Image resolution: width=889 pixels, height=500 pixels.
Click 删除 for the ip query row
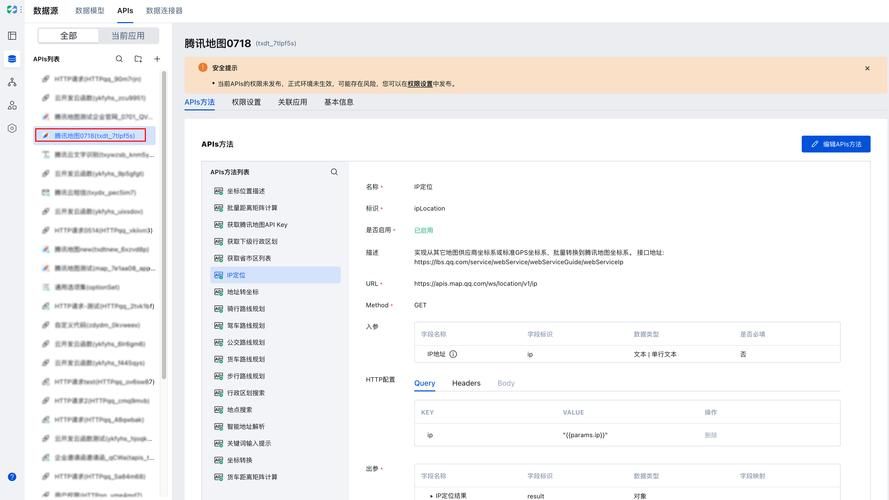(x=710, y=435)
